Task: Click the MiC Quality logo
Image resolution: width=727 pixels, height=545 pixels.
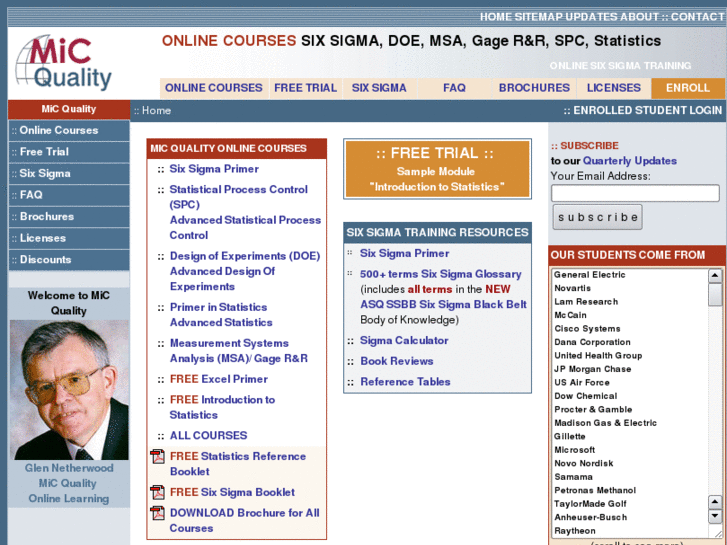Action: [64, 63]
